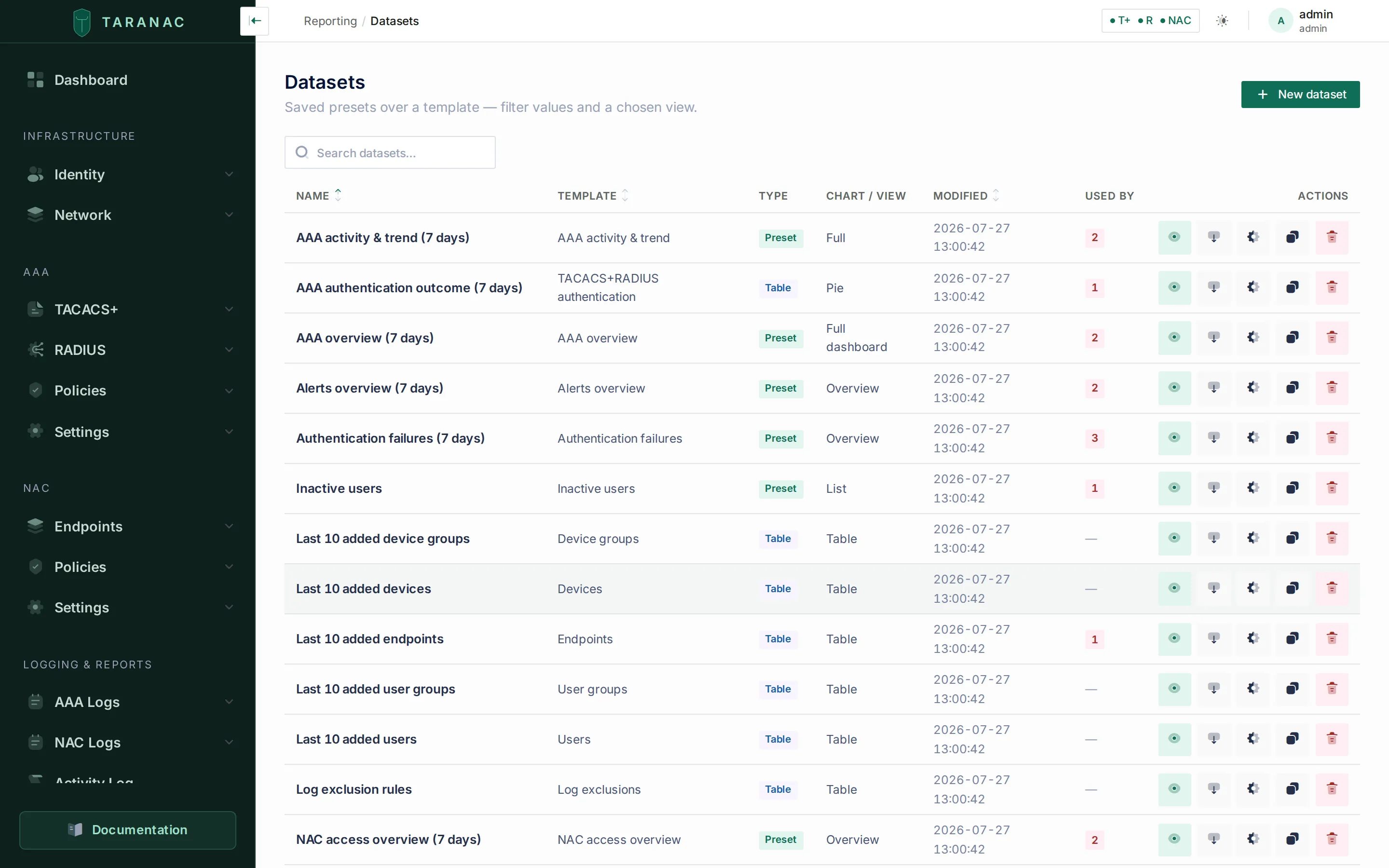The image size is (1389, 868).
Task: Sort the table by Modified column
Action: pos(966,196)
